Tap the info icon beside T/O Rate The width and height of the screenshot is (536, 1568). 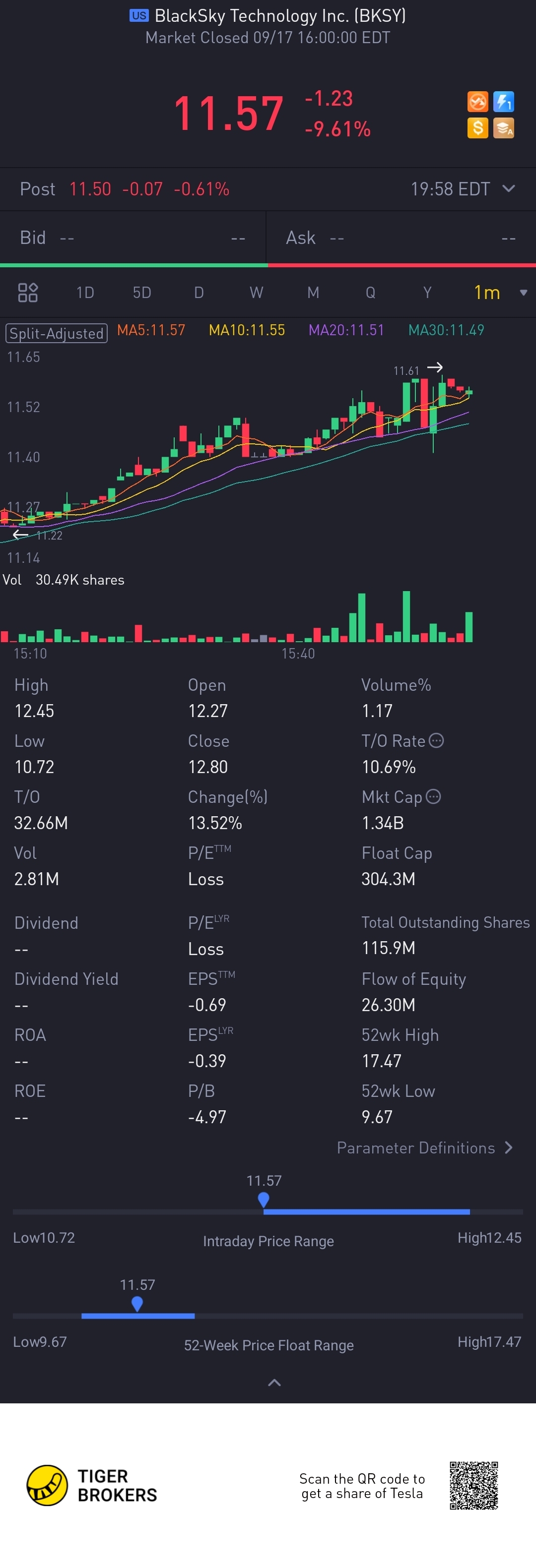click(436, 740)
